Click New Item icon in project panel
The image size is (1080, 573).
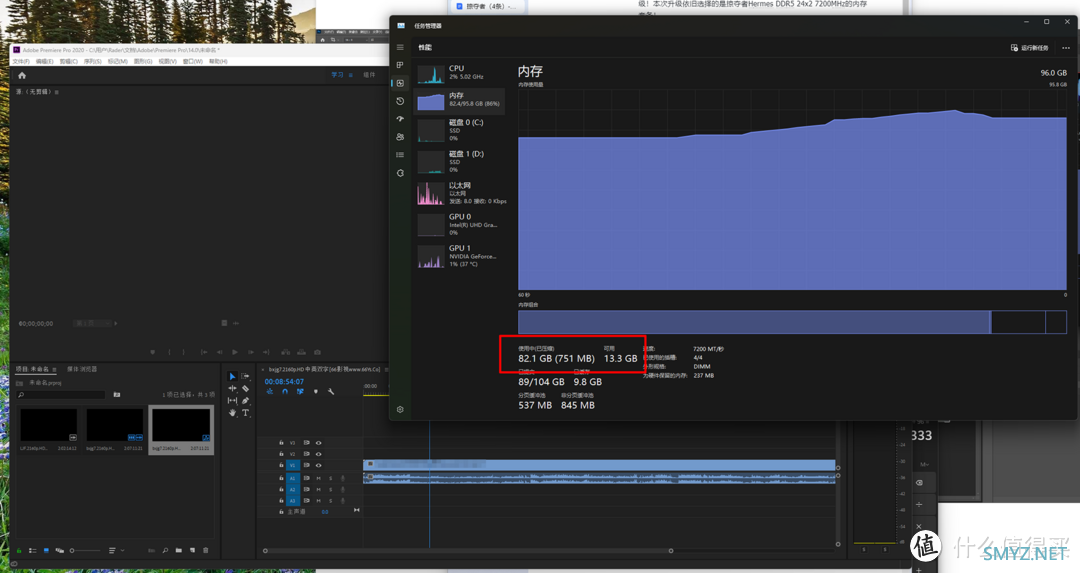191,550
